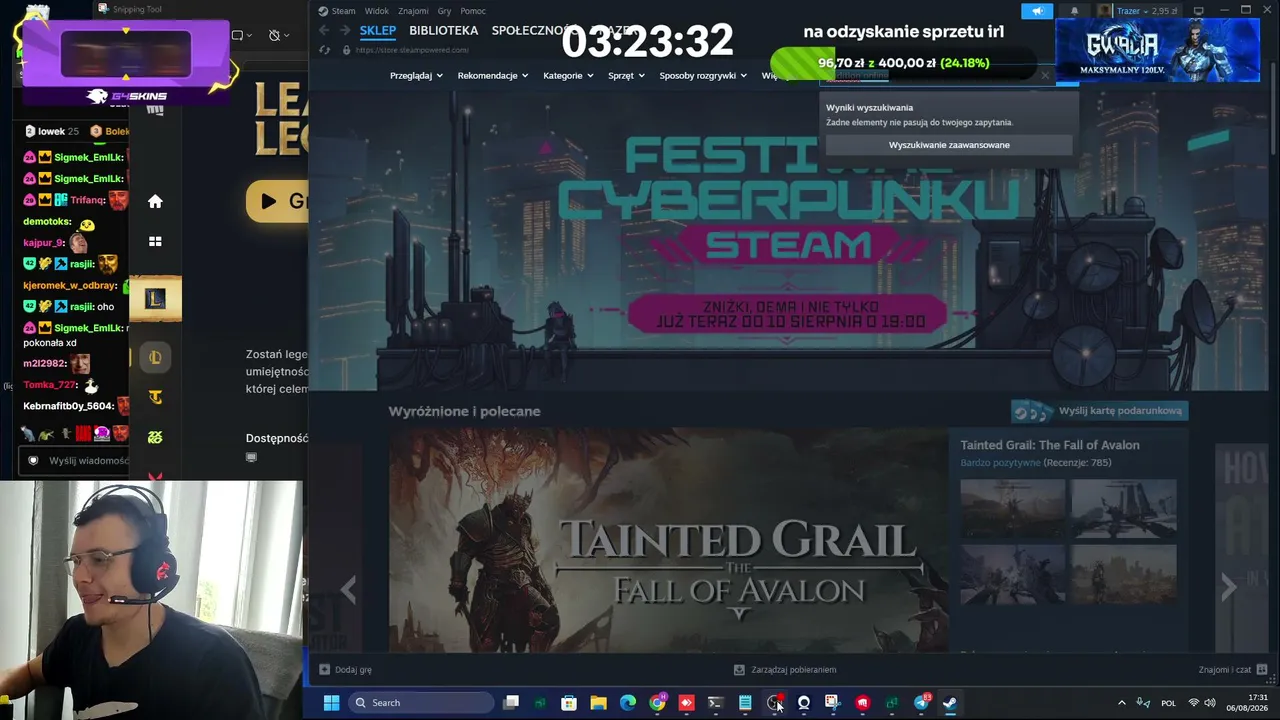Click the home icon in Riot client sidebar
1280x720 pixels.
coord(155,201)
